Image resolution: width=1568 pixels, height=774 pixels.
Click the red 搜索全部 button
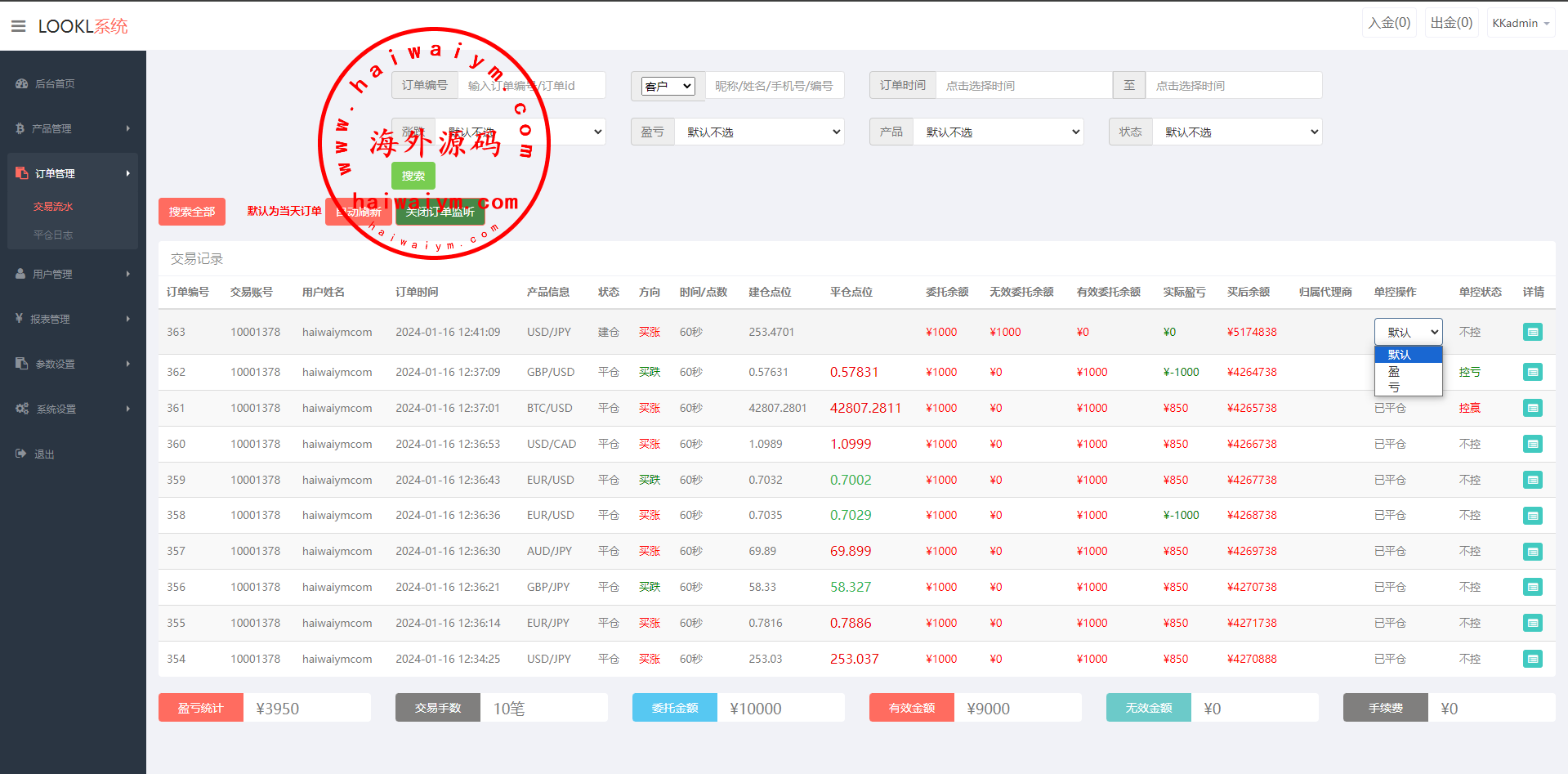(x=192, y=212)
